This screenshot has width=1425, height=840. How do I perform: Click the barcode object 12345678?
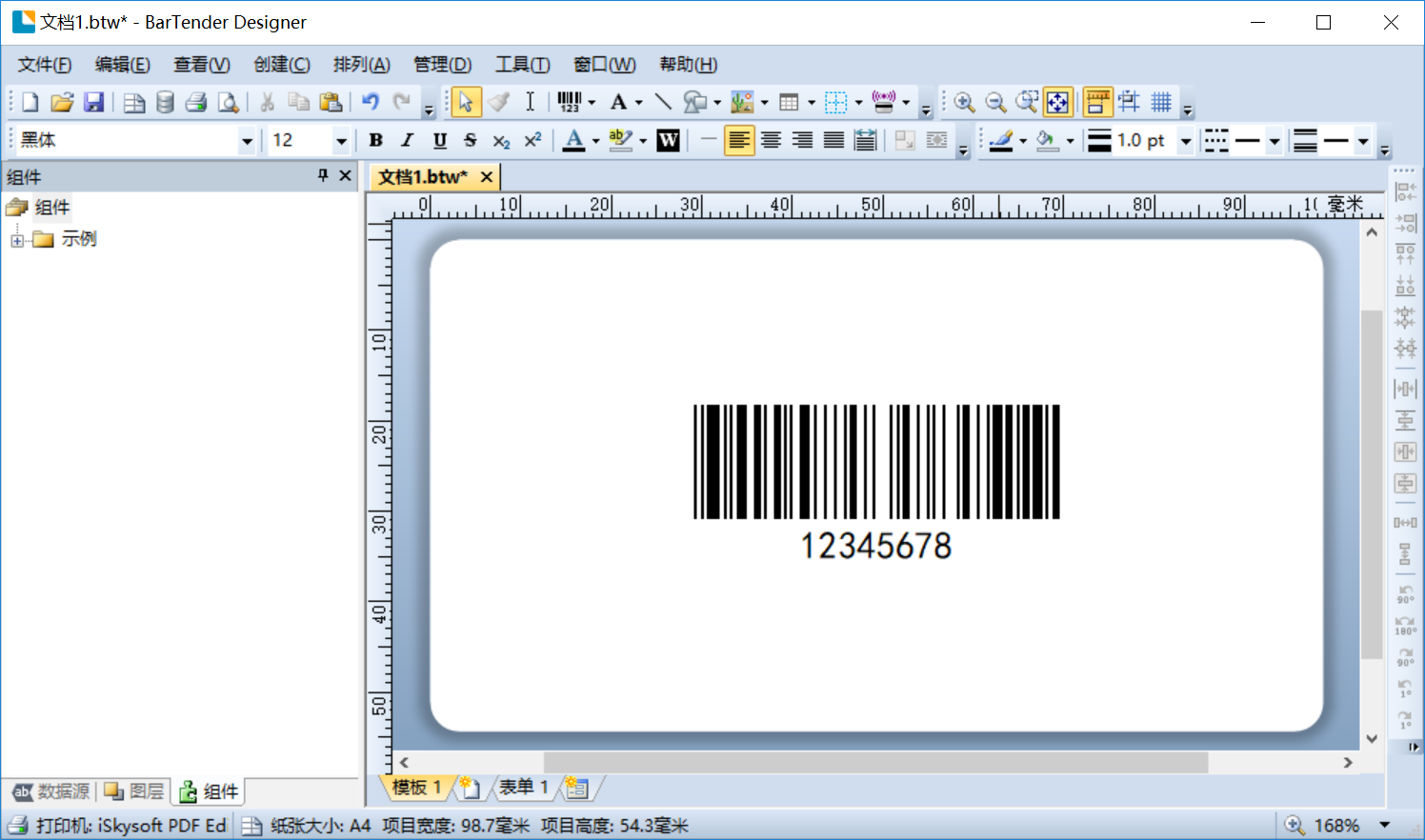(x=876, y=484)
